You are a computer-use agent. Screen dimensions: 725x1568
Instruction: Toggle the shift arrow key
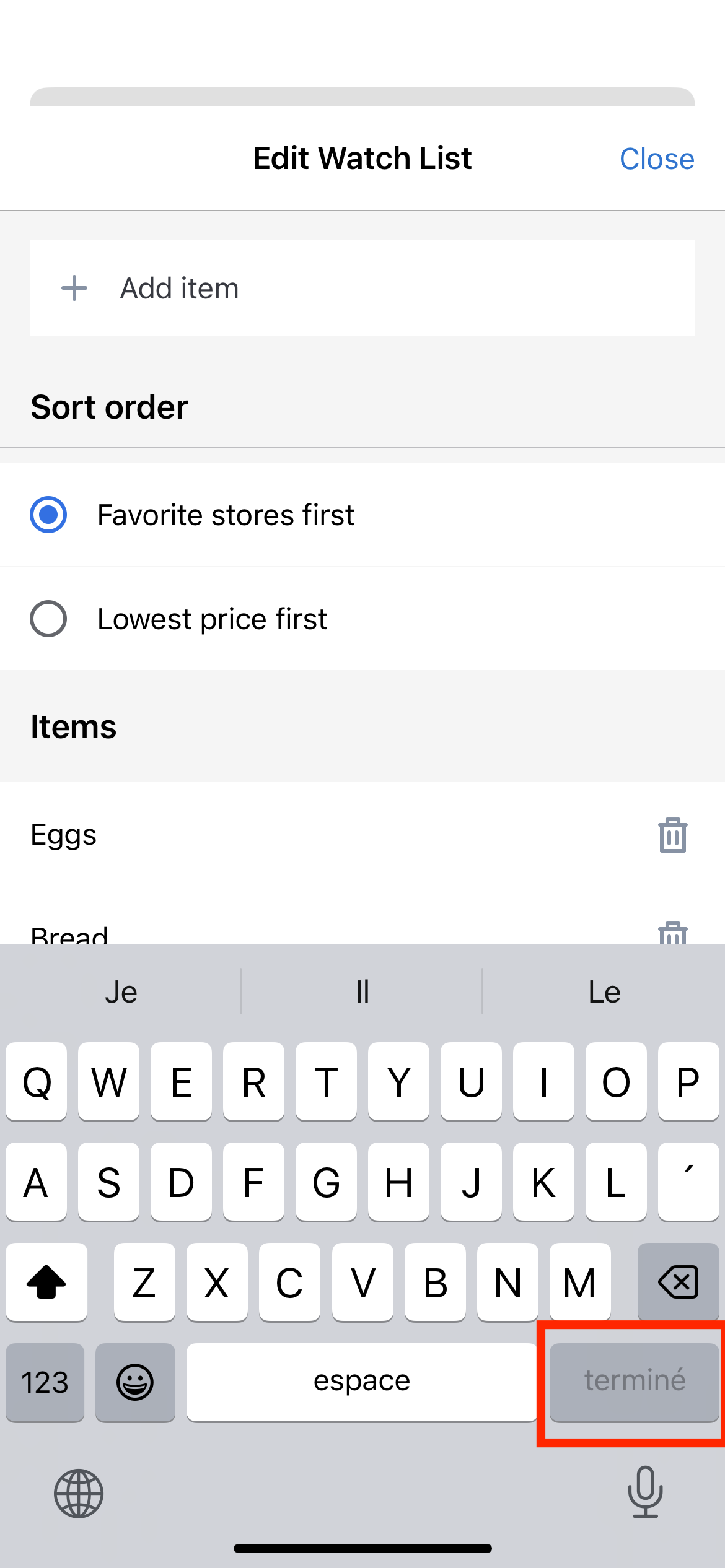[x=46, y=1281]
